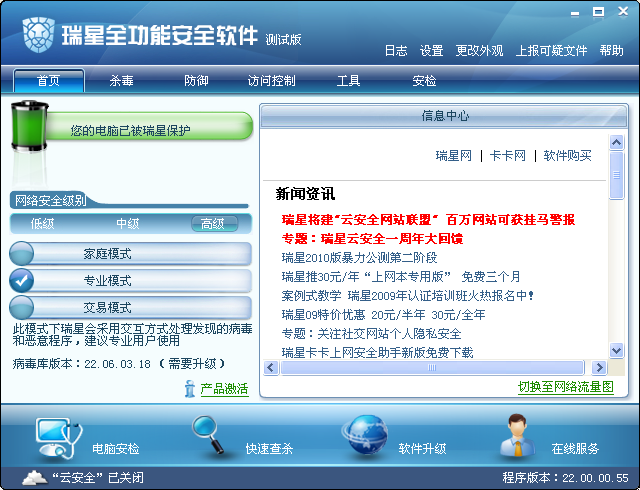Open news 专题：关注社交网站个人隐私安全
This screenshot has height=490, width=640.
pyautogui.click(x=371, y=334)
